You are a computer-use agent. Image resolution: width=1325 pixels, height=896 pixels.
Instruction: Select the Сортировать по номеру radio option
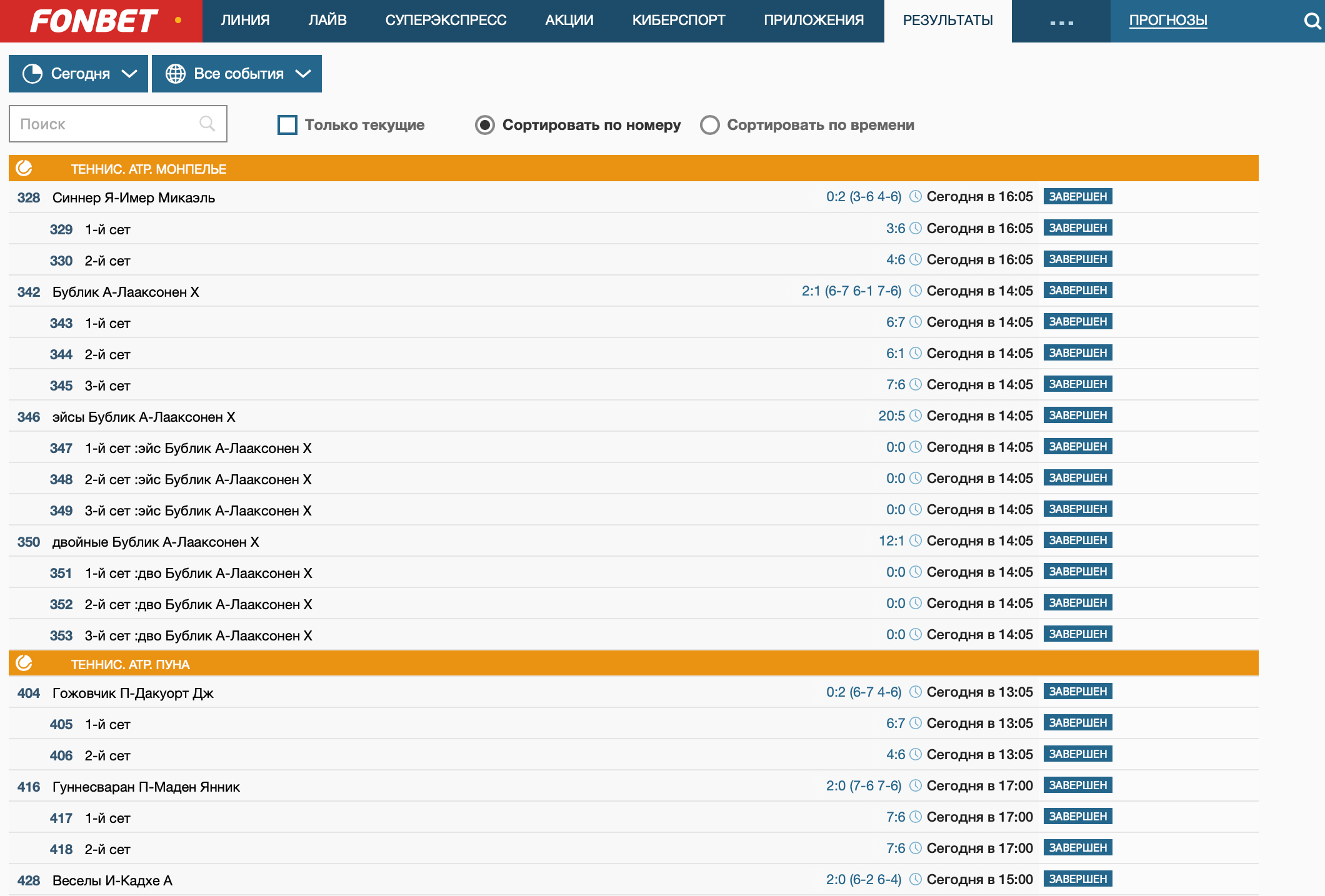[485, 125]
